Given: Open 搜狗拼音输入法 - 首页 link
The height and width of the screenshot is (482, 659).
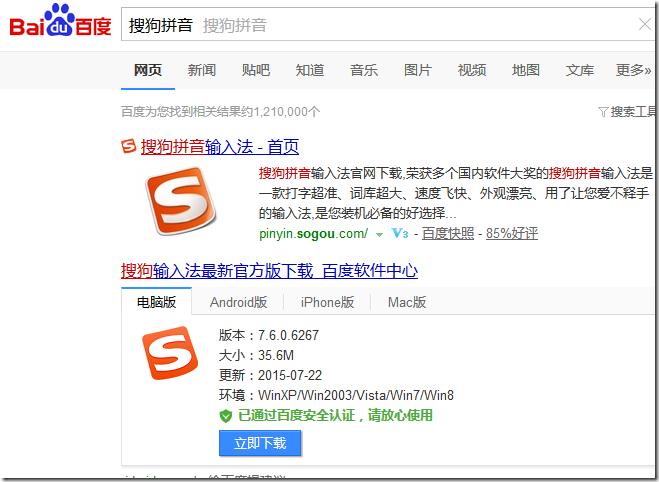Looking at the screenshot, I should coord(220,147).
